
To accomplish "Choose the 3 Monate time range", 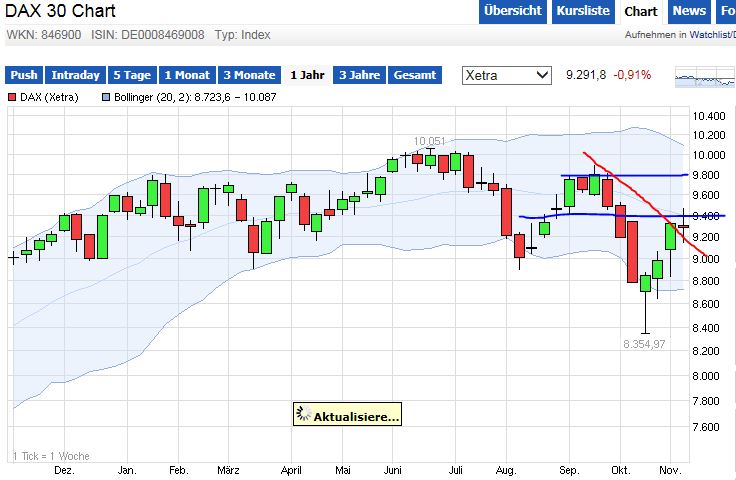I will coord(248,75).
